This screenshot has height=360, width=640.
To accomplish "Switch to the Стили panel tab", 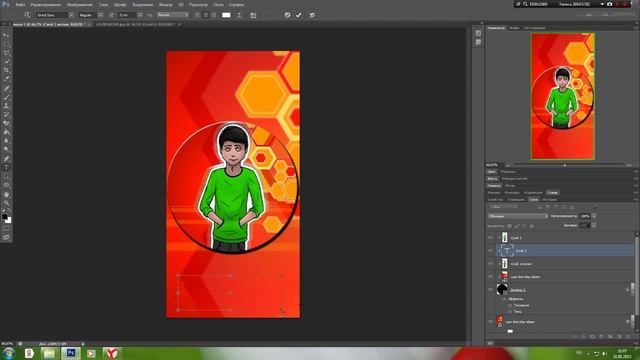I will coord(552,192).
